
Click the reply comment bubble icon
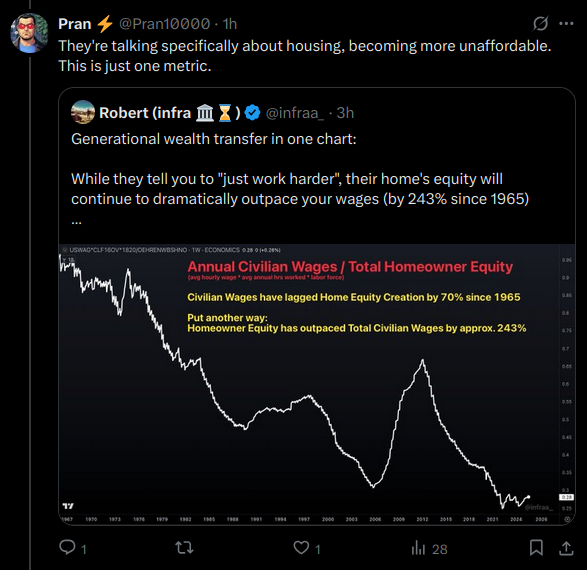(x=67, y=548)
